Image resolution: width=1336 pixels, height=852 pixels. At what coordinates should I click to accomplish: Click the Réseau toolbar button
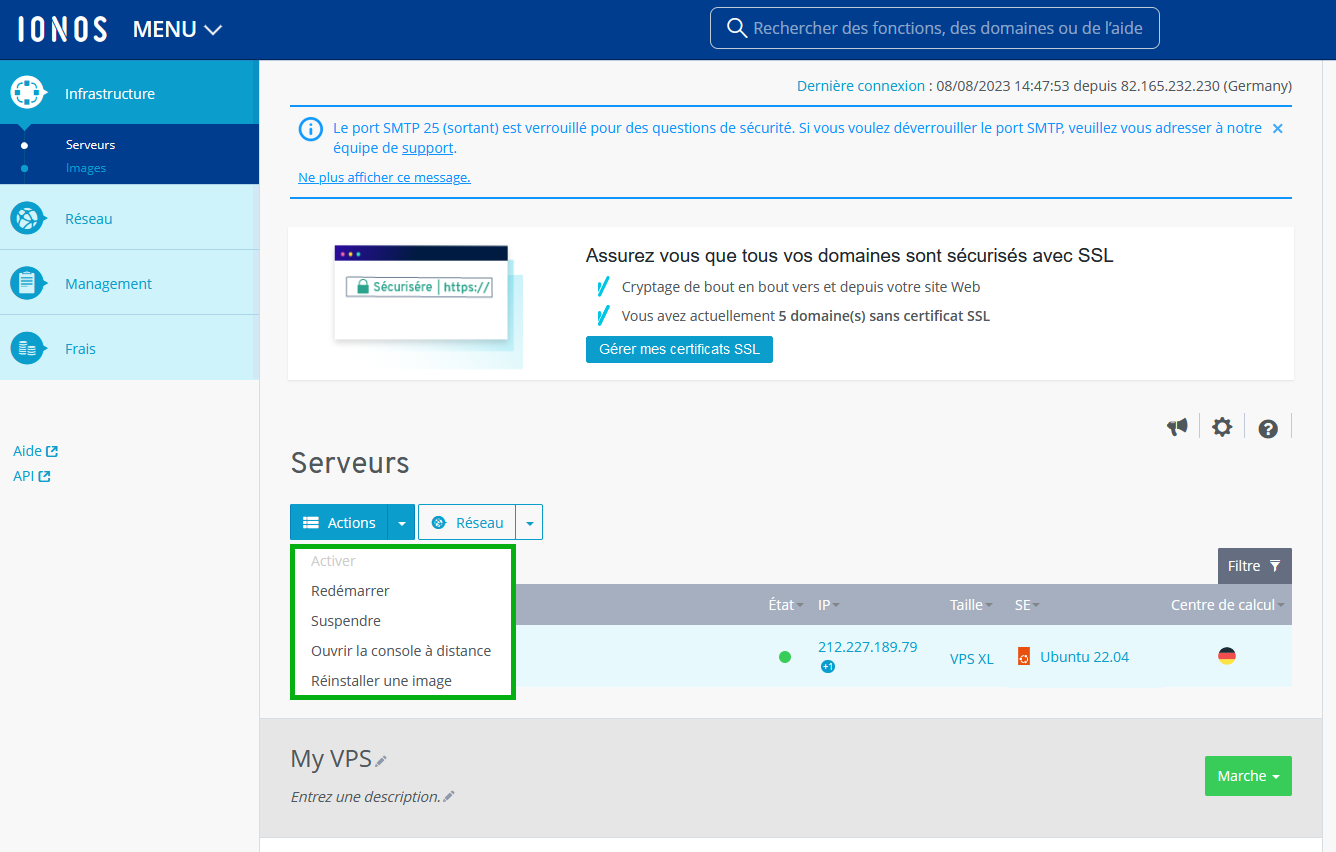(x=467, y=522)
